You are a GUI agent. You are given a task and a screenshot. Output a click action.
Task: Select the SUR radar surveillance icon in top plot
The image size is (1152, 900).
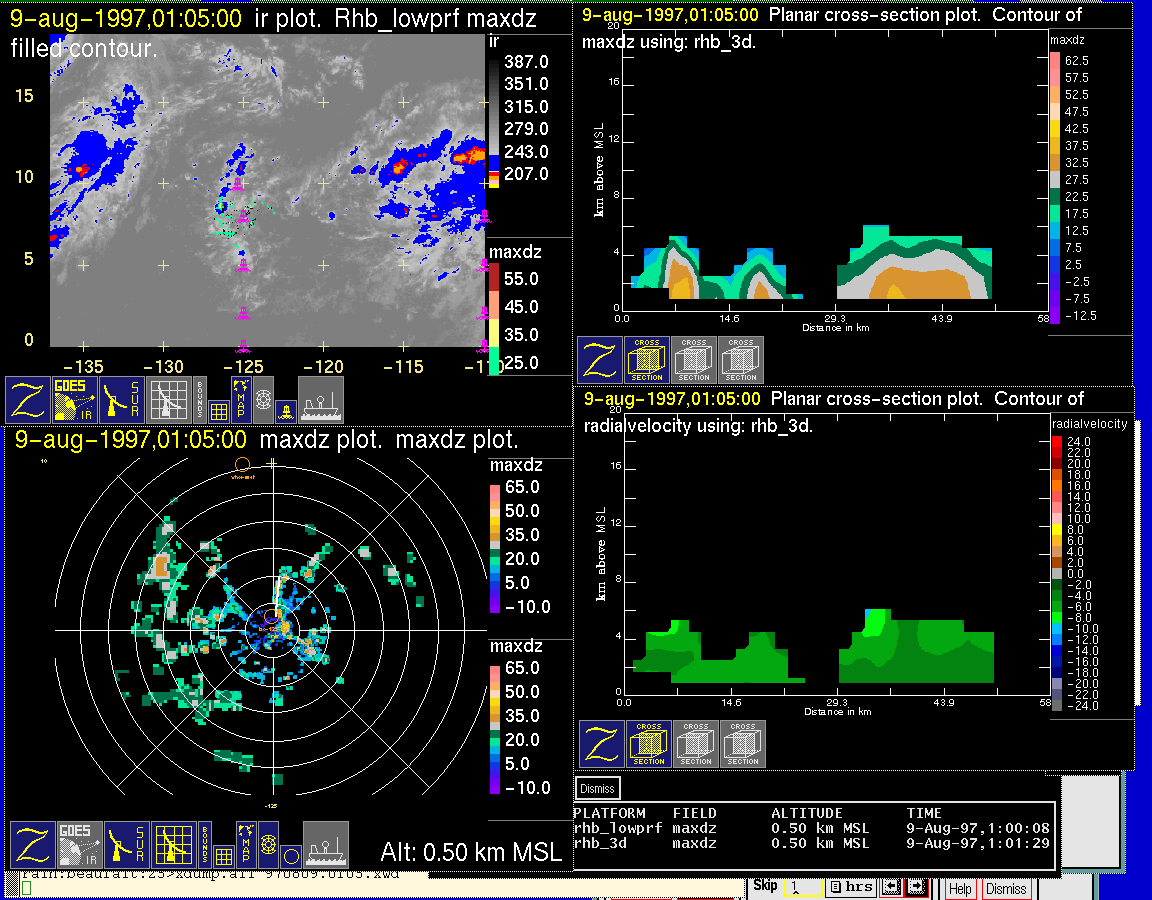[123, 400]
